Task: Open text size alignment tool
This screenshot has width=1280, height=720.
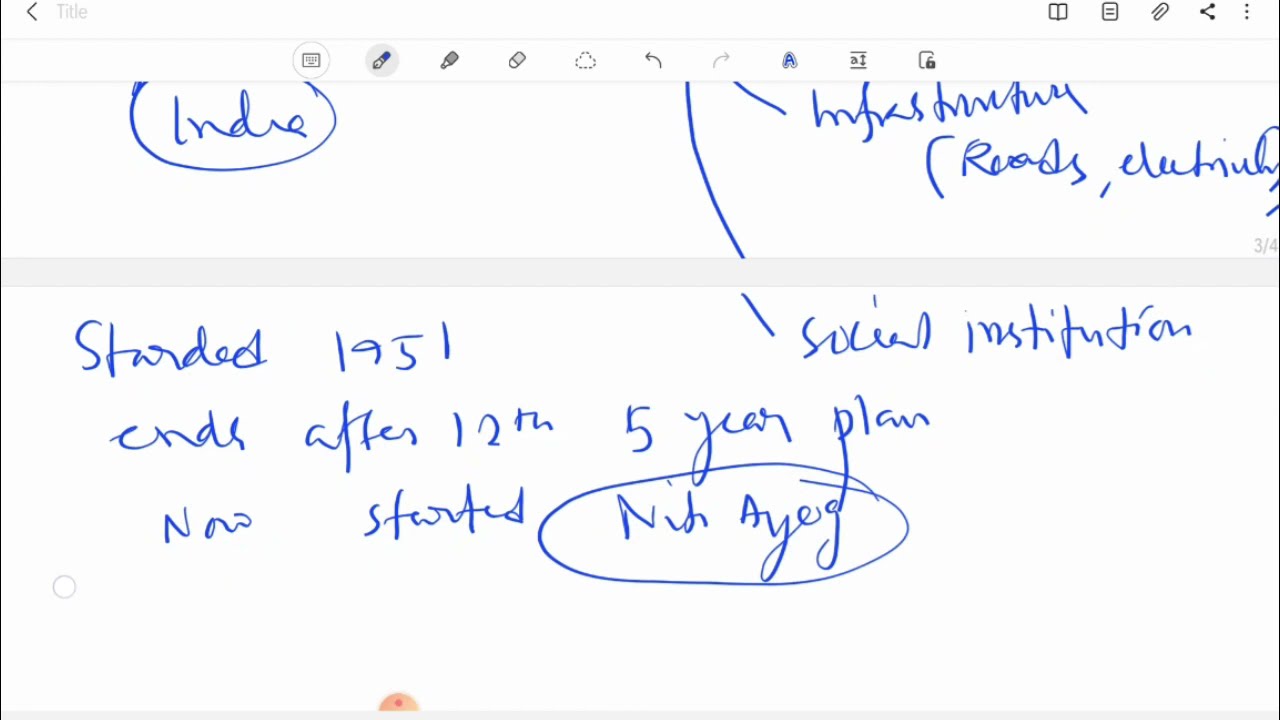Action: [x=858, y=61]
